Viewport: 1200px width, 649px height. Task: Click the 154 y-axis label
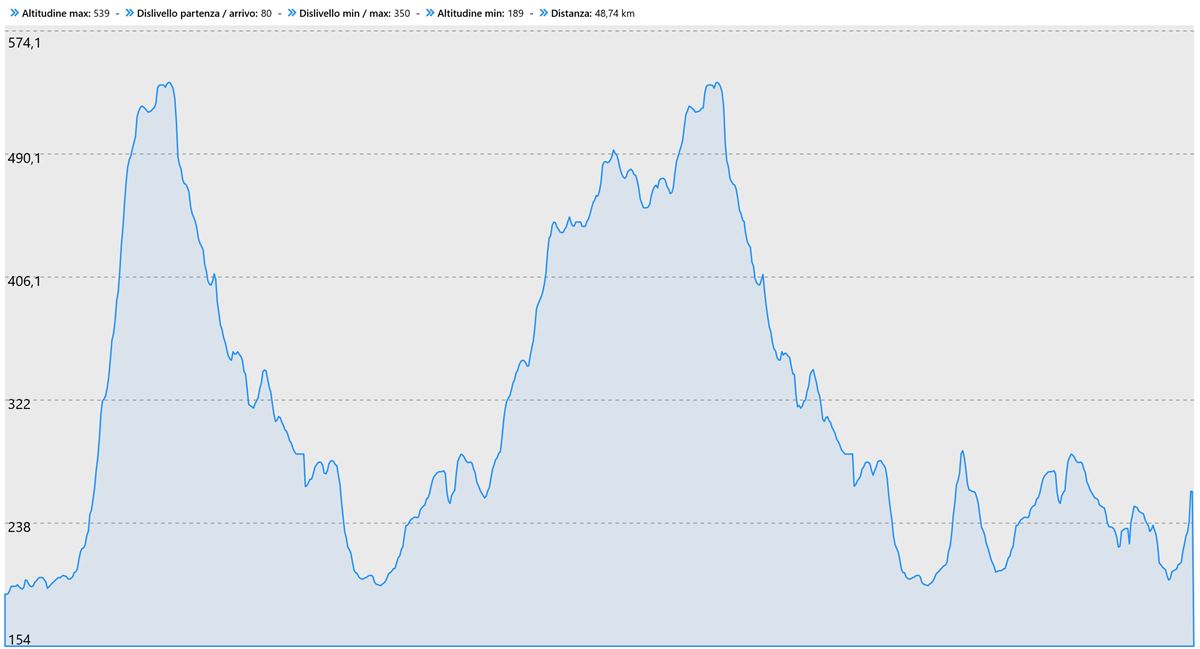pyautogui.click(x=20, y=639)
